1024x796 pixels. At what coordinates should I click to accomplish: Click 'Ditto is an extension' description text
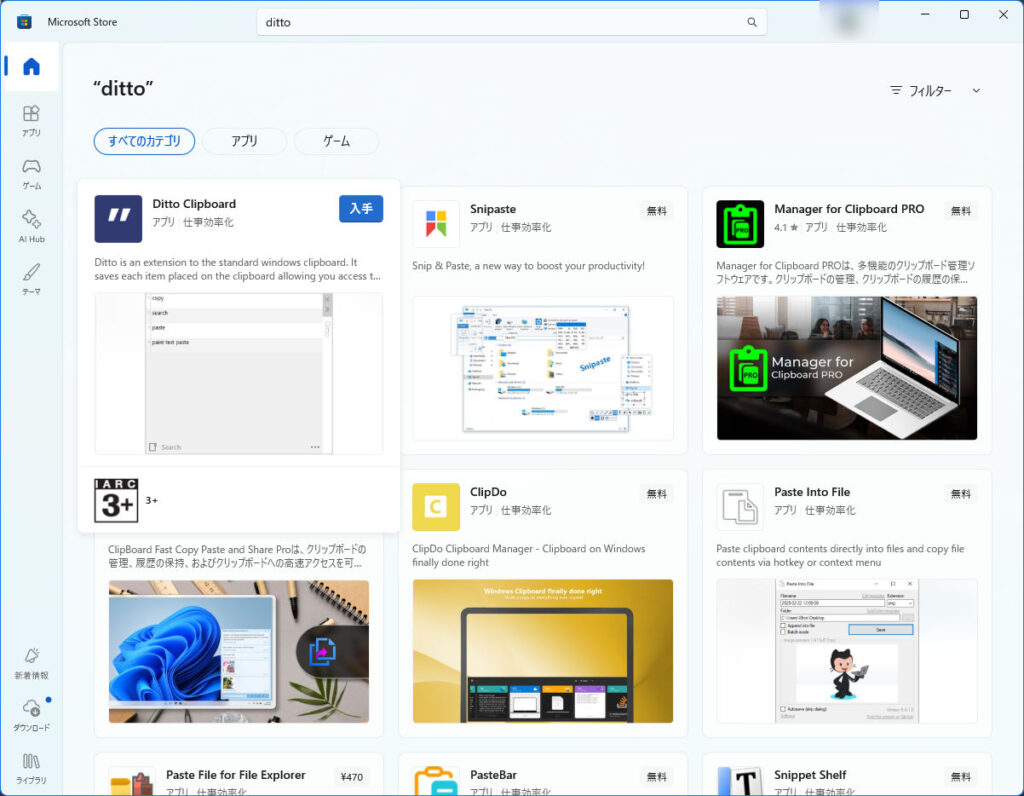tap(237, 269)
